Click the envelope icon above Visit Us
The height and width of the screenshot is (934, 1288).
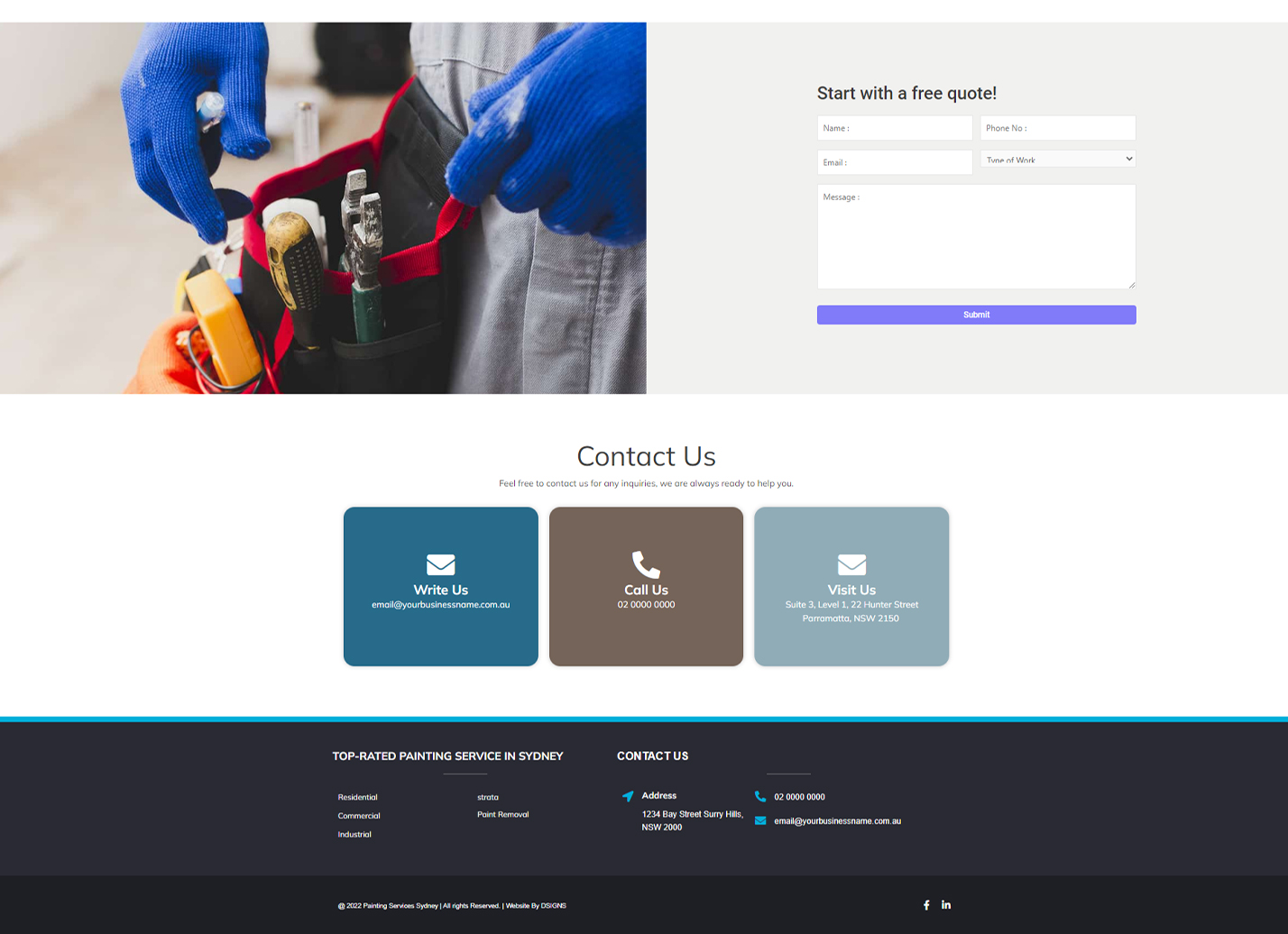click(851, 564)
